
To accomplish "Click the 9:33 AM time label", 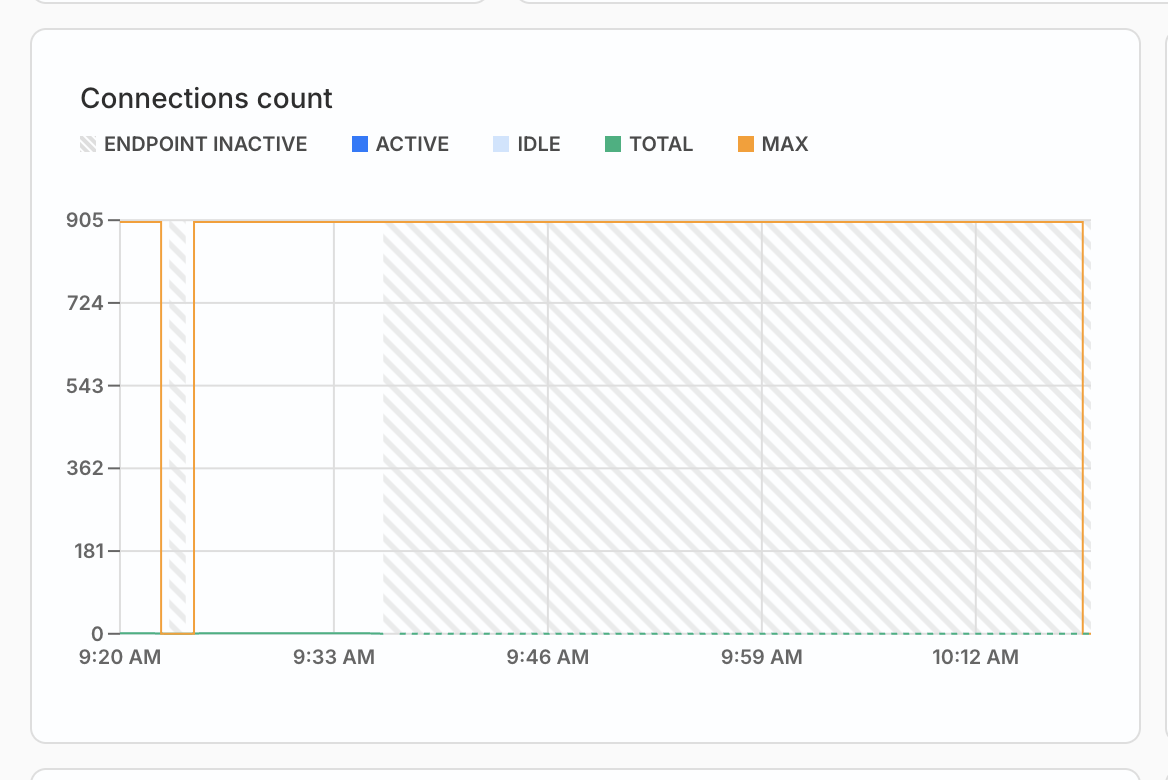I will 334,657.
